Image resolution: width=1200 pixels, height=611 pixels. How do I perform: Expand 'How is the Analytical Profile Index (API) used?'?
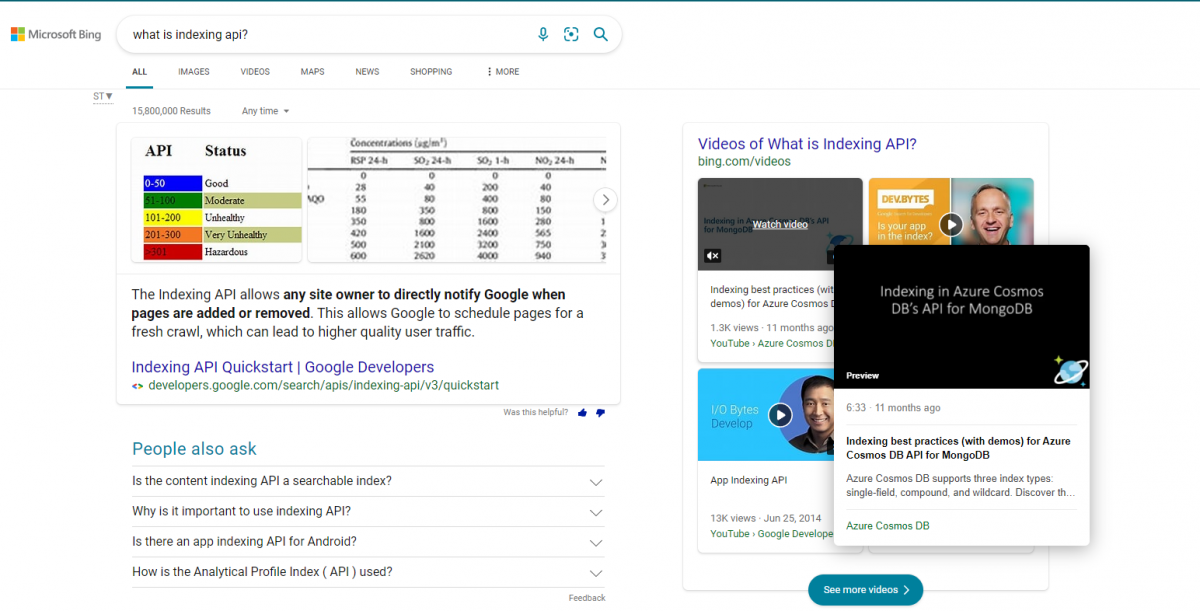pyautogui.click(x=368, y=572)
